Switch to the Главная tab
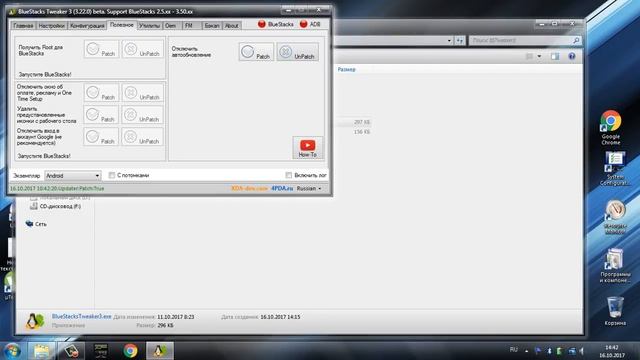Image resolution: width=640 pixels, height=360 pixels. click(x=23, y=26)
